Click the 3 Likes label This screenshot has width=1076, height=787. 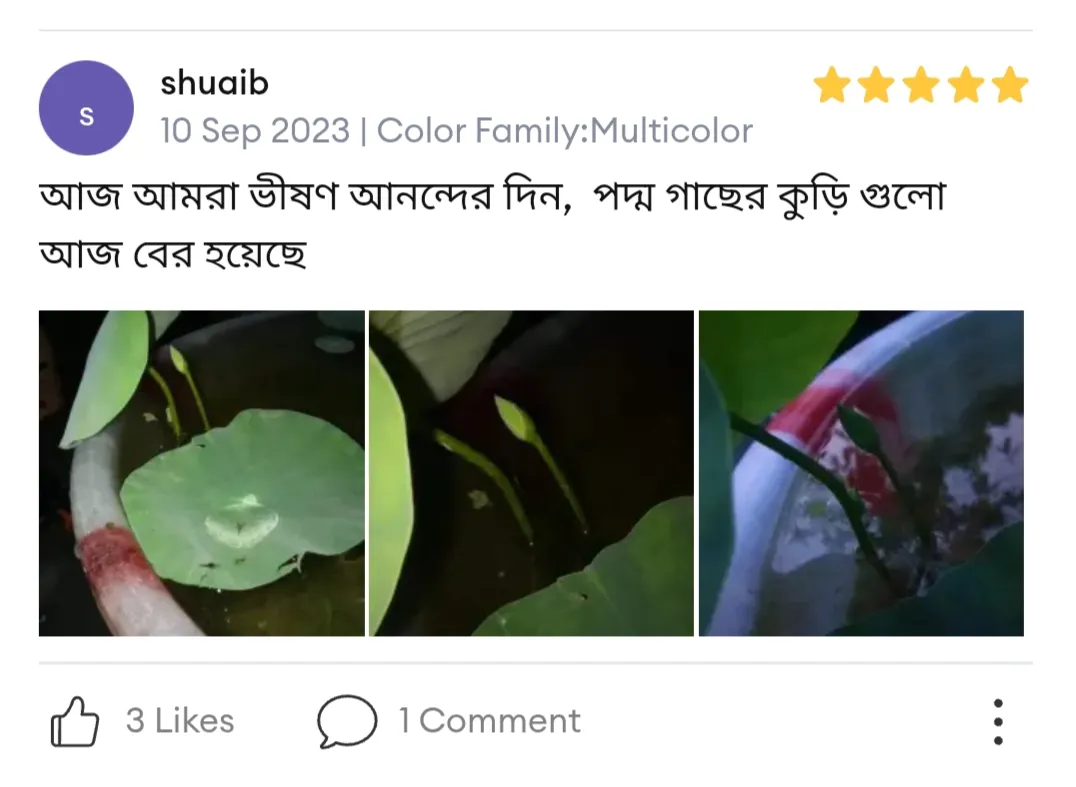[x=180, y=721]
